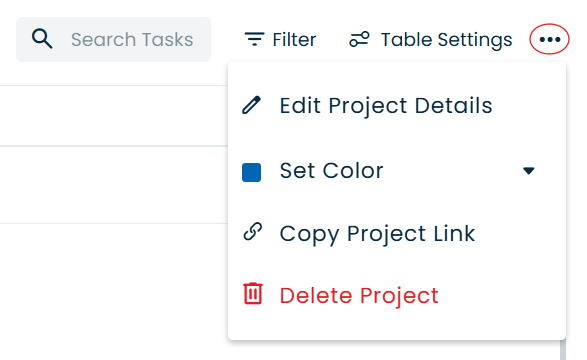Click the blue project color square
The image size is (587, 360).
(252, 172)
